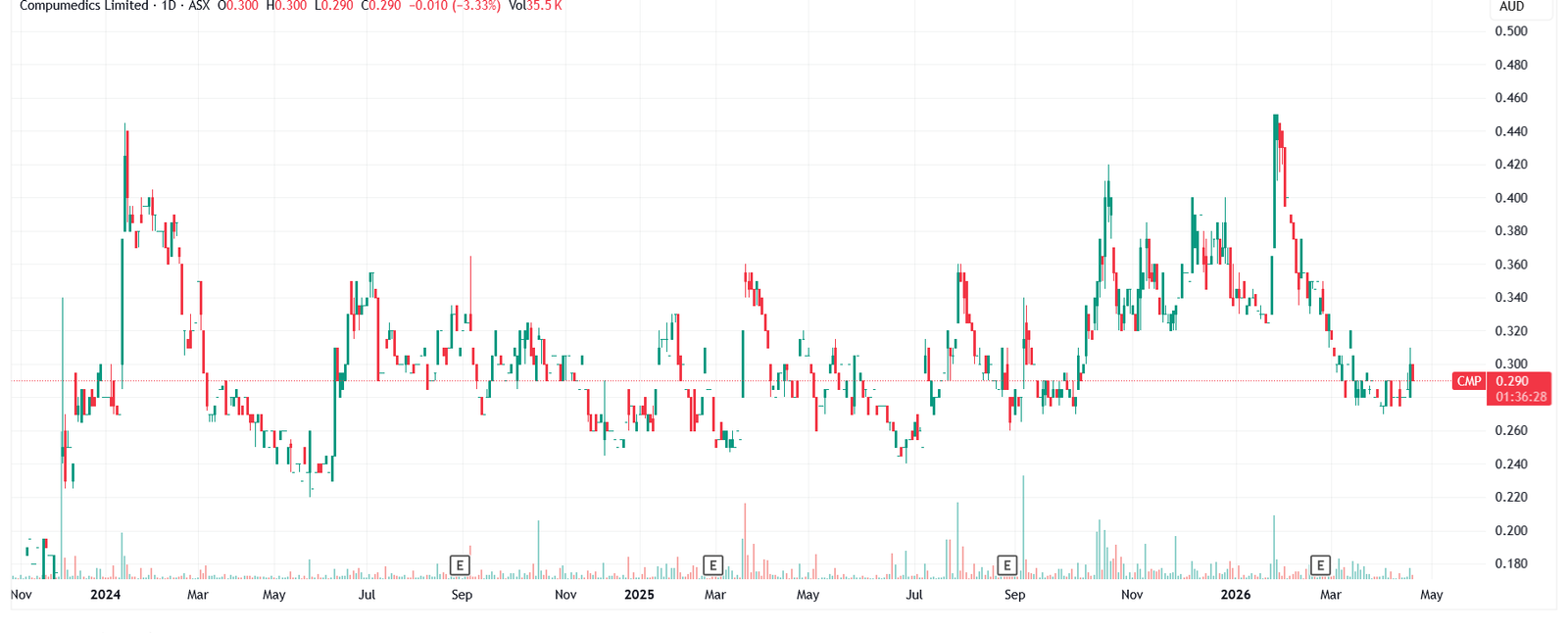Open the earnings marker above Sep 2024
Screen dimensions: 1568x633
460,564
